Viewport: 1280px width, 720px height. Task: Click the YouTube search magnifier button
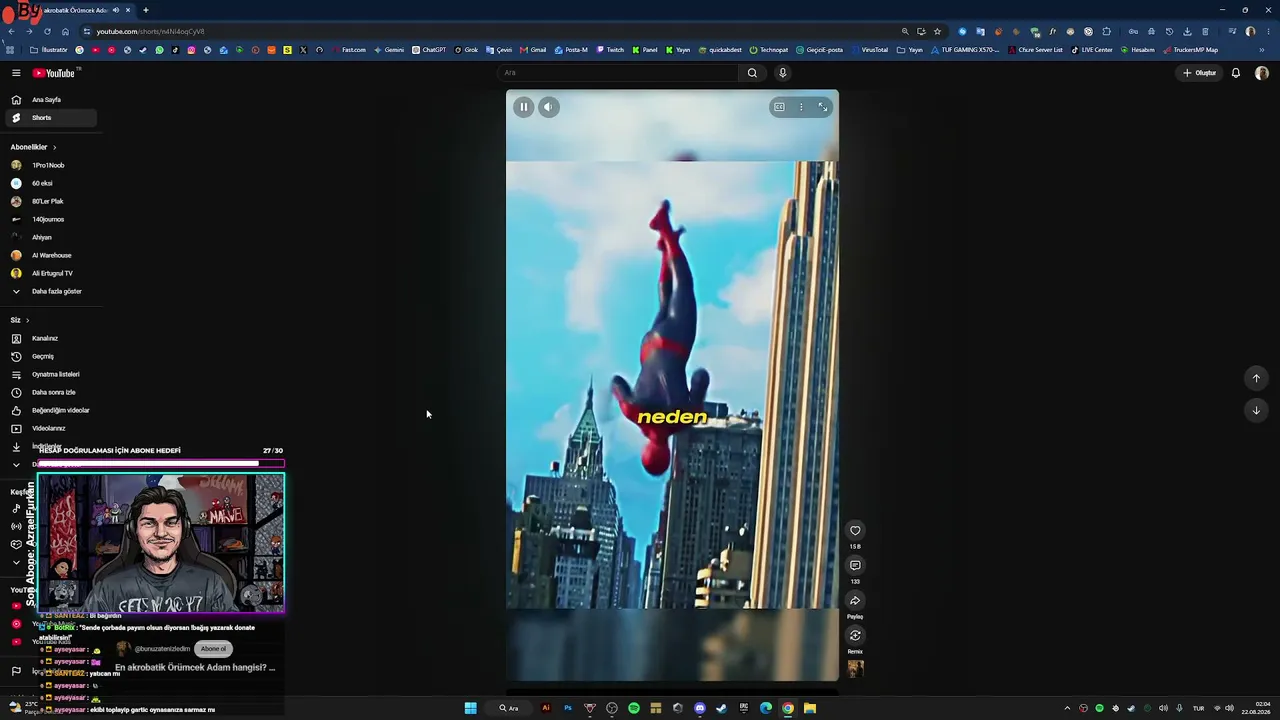[752, 73]
